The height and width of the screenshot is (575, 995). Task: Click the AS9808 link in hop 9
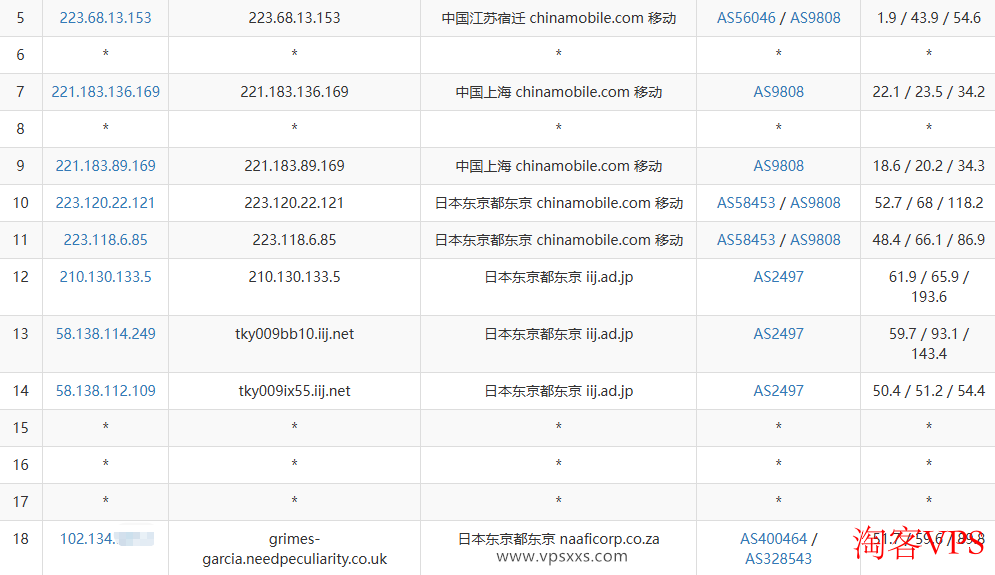tap(778, 166)
